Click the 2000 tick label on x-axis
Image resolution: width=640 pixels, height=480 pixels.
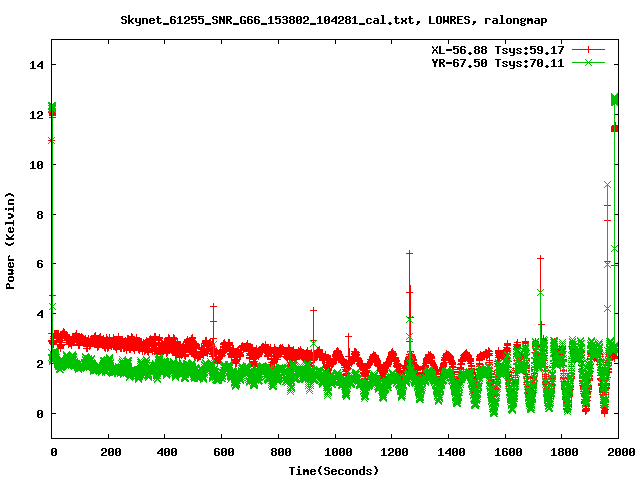tap(620, 452)
